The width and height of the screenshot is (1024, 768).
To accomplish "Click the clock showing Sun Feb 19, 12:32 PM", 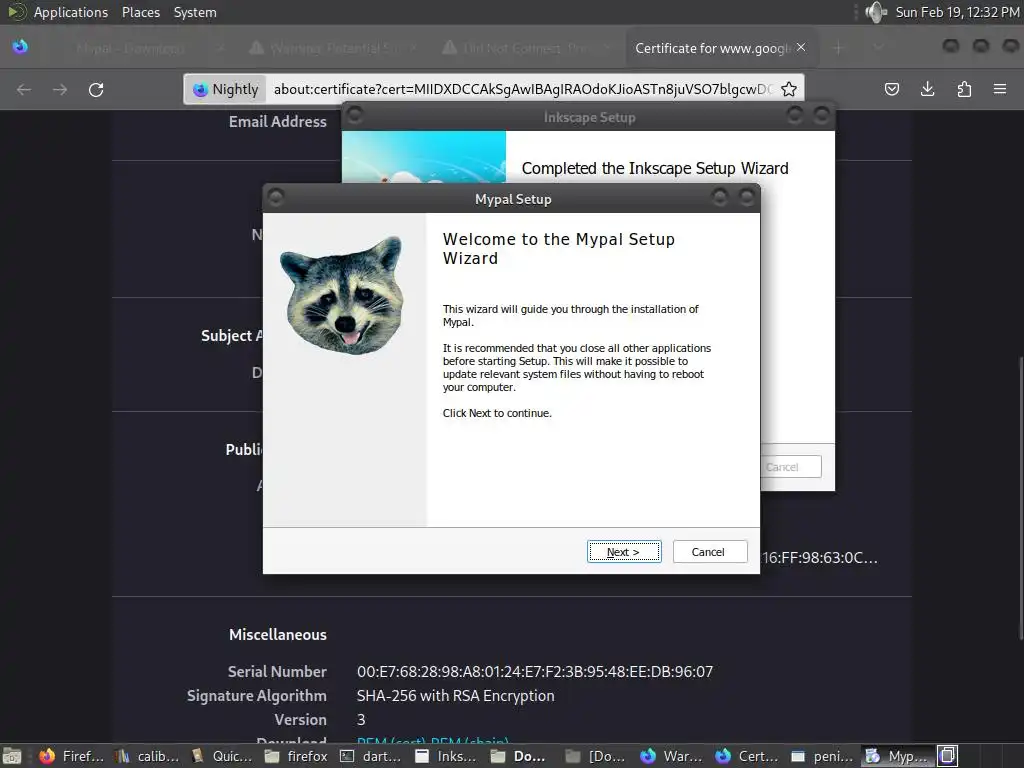I will [957, 12].
